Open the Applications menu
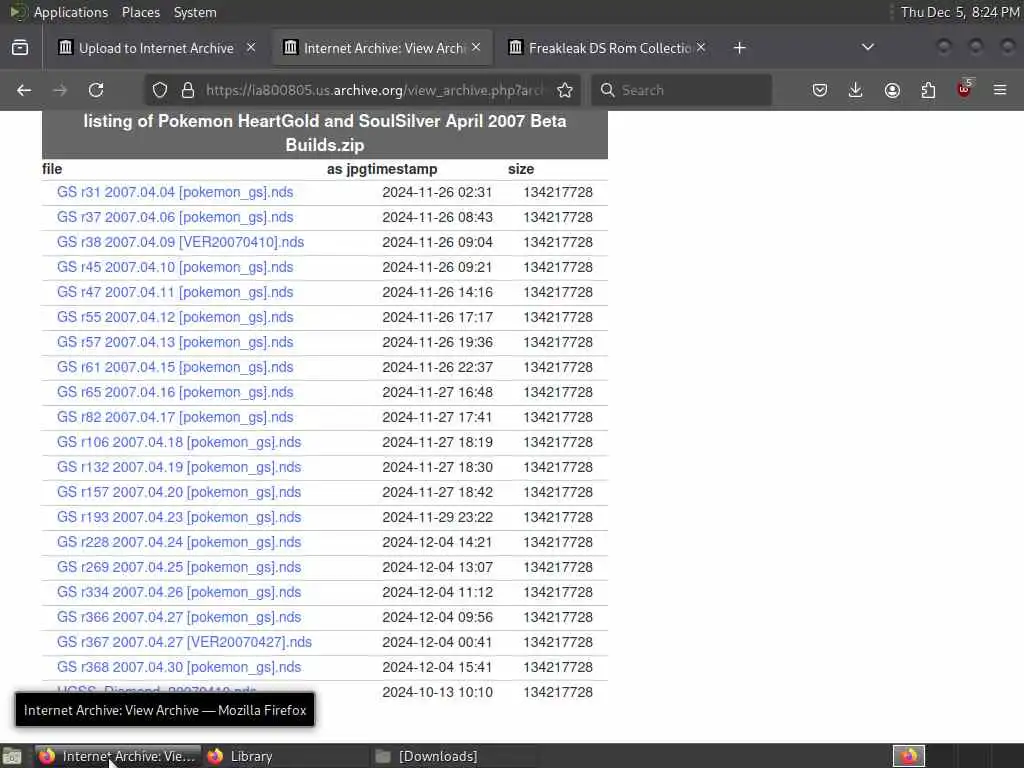This screenshot has width=1024, height=768. tap(71, 12)
